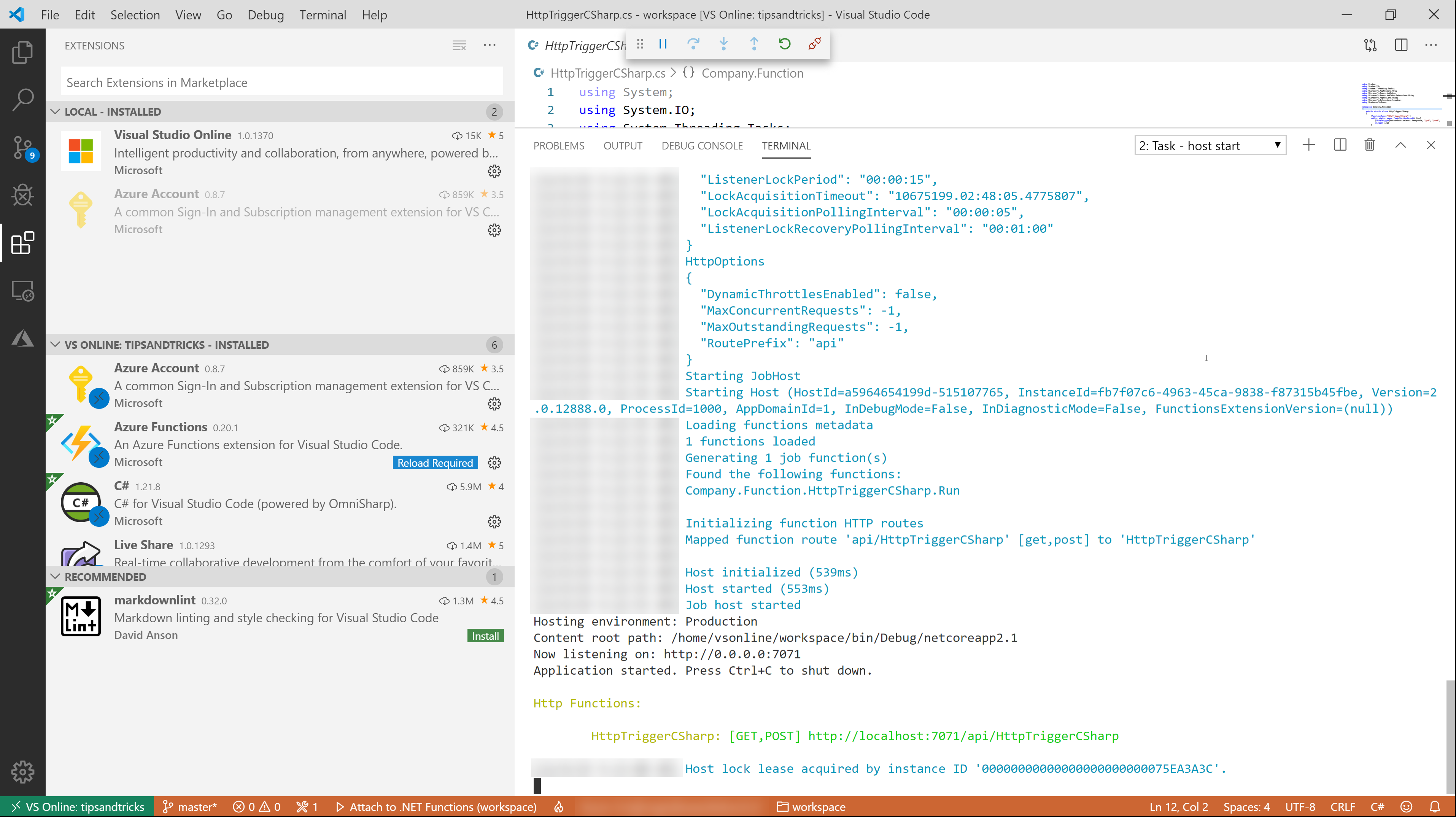Open the Live Share extension entry
This screenshot has width=1456, height=817.
(280, 551)
